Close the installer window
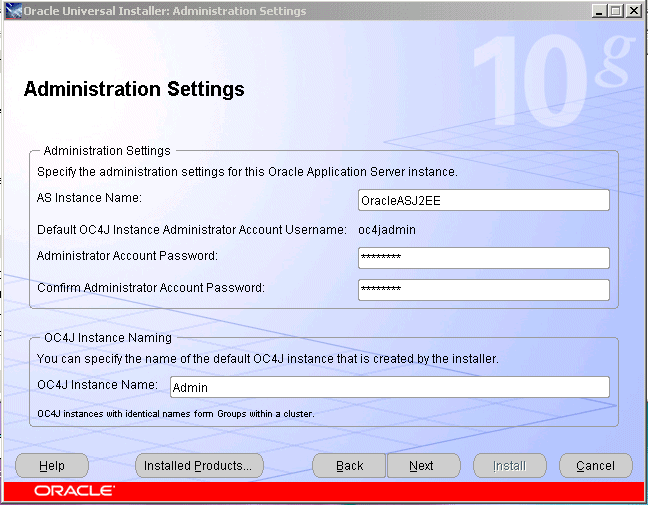 coord(634,11)
